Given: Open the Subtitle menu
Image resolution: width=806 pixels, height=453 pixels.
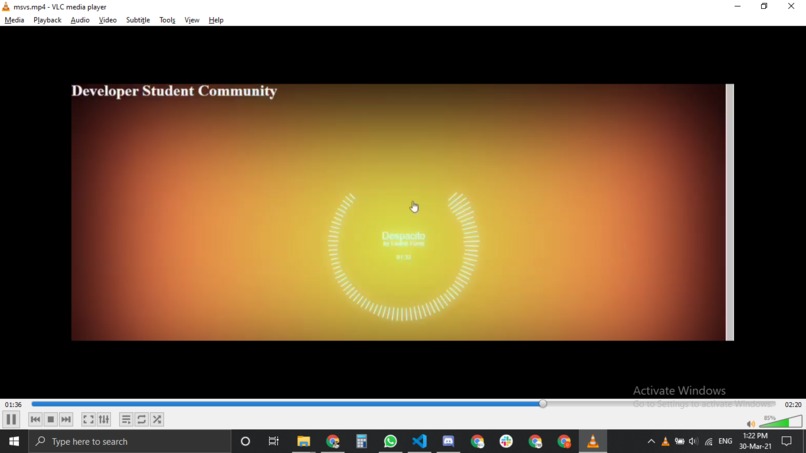Looking at the screenshot, I should (138, 20).
